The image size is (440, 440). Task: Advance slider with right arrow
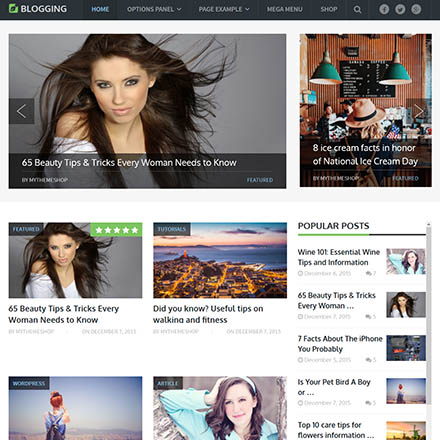point(419,111)
